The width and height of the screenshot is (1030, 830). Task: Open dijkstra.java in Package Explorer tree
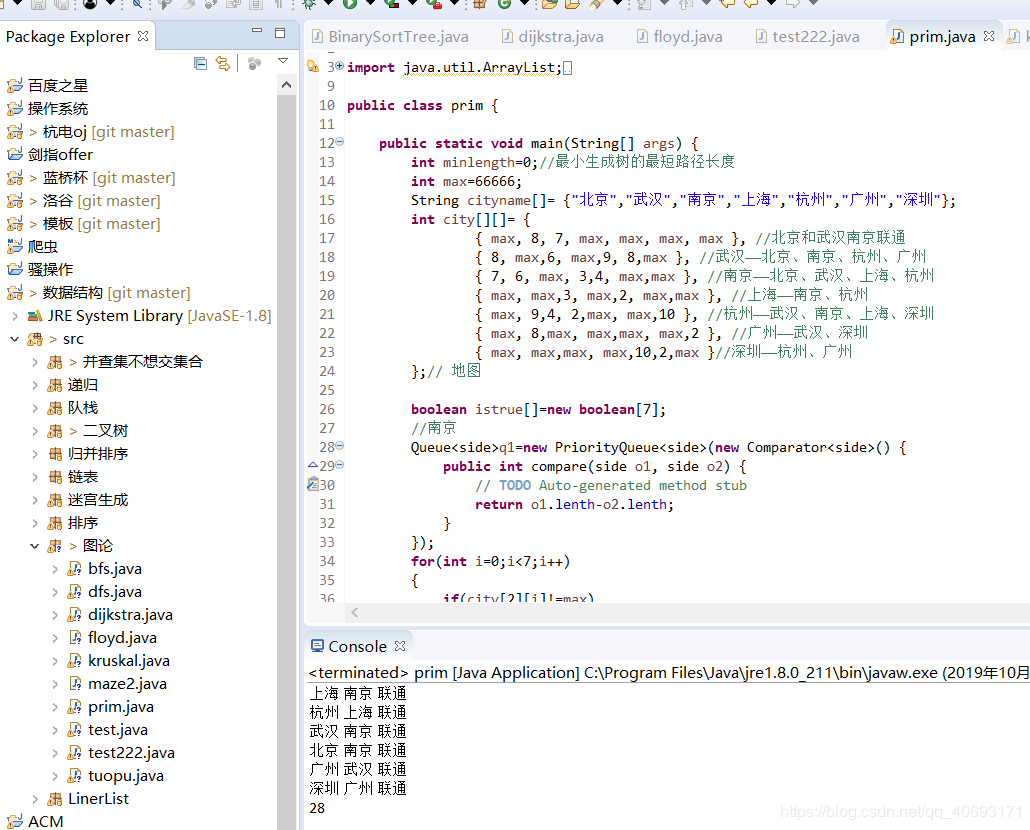(x=130, y=615)
